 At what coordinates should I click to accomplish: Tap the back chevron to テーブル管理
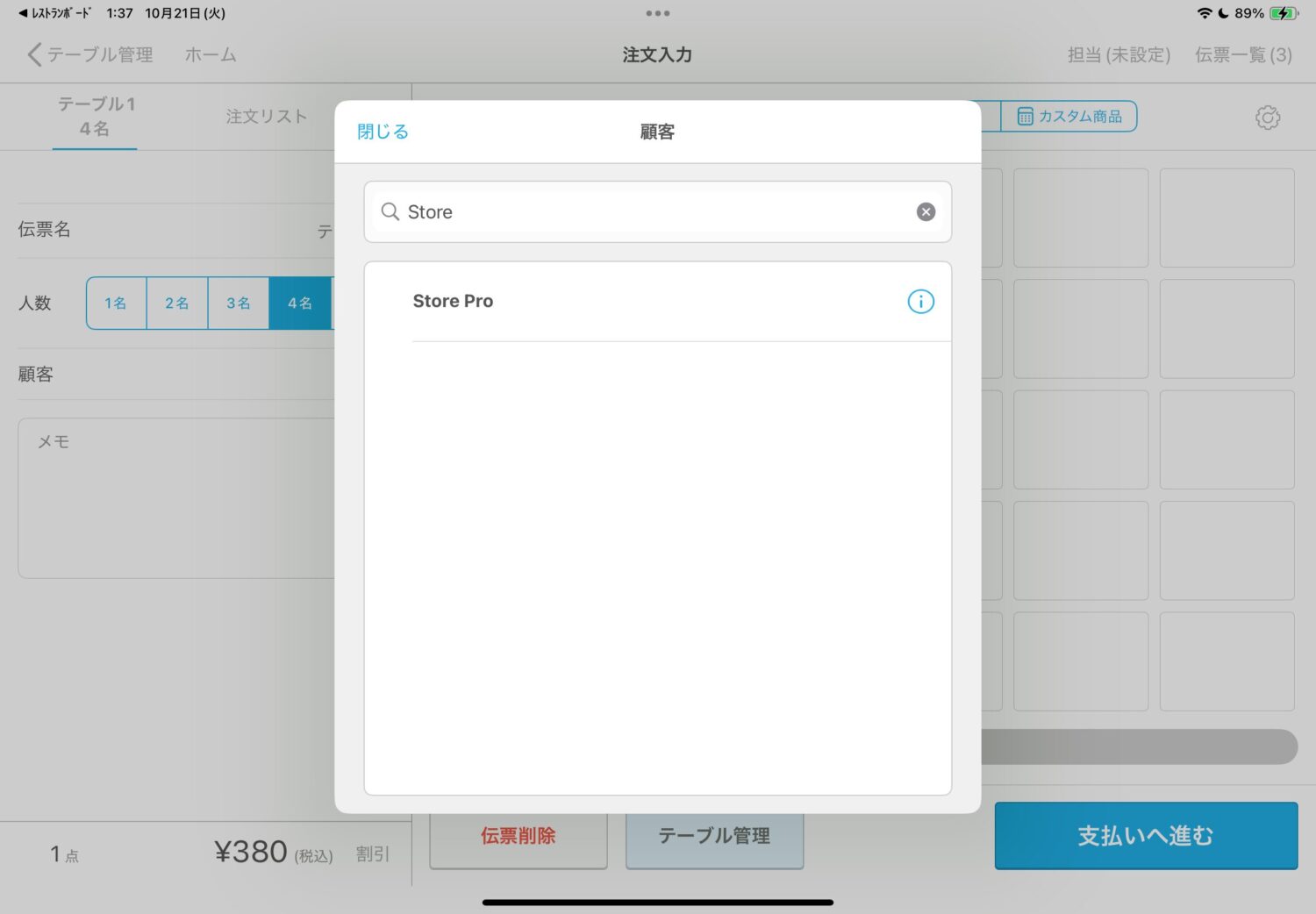point(34,54)
